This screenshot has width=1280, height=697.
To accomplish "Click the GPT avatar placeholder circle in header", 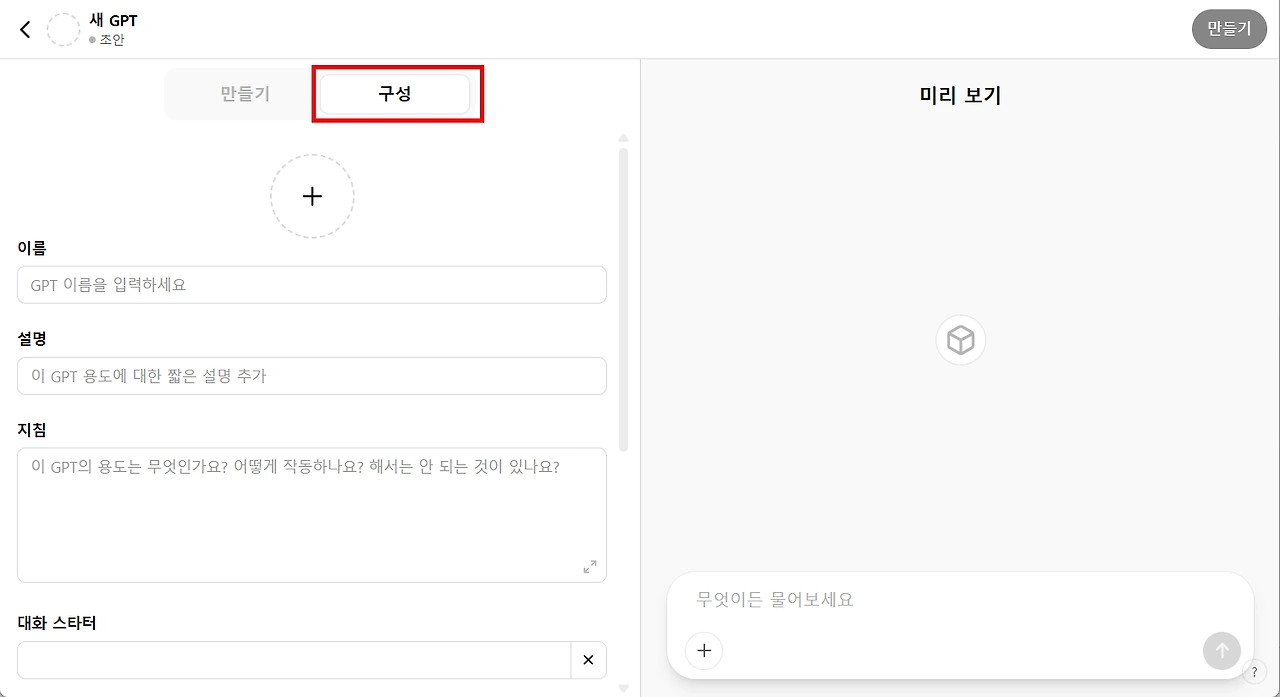I will 63,30.
